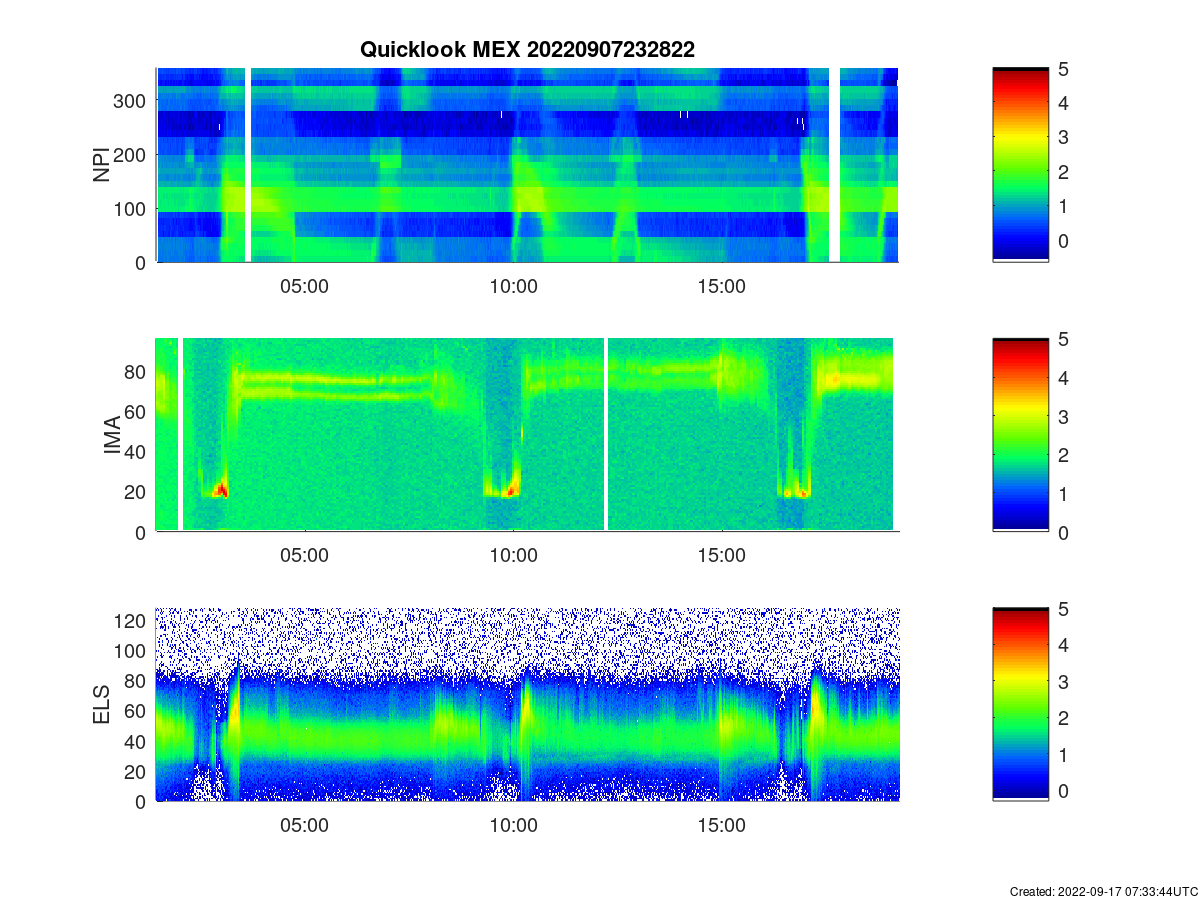The width and height of the screenshot is (1200, 900).
Task: Click the "05:00" tick under the IMA panel
Action: tap(304, 556)
